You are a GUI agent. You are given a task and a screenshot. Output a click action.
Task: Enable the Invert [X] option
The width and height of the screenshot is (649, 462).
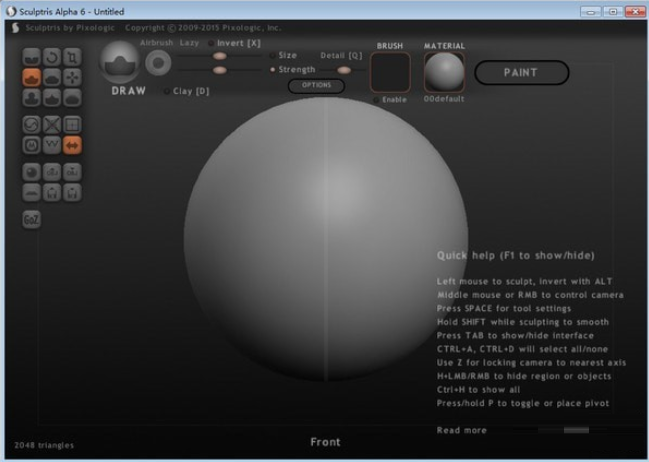[235, 43]
